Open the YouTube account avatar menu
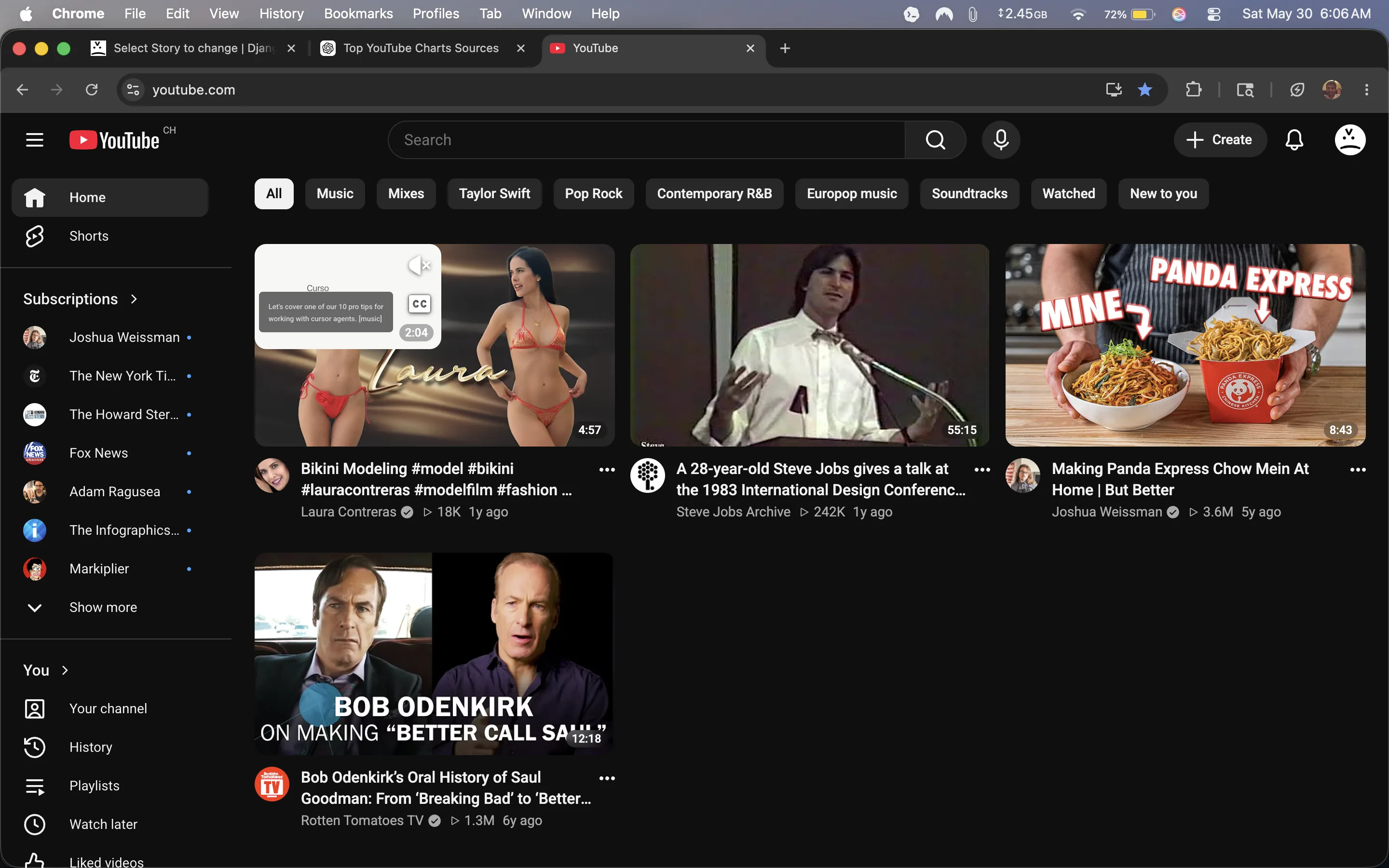Viewport: 1389px width, 868px height. pyautogui.click(x=1350, y=139)
